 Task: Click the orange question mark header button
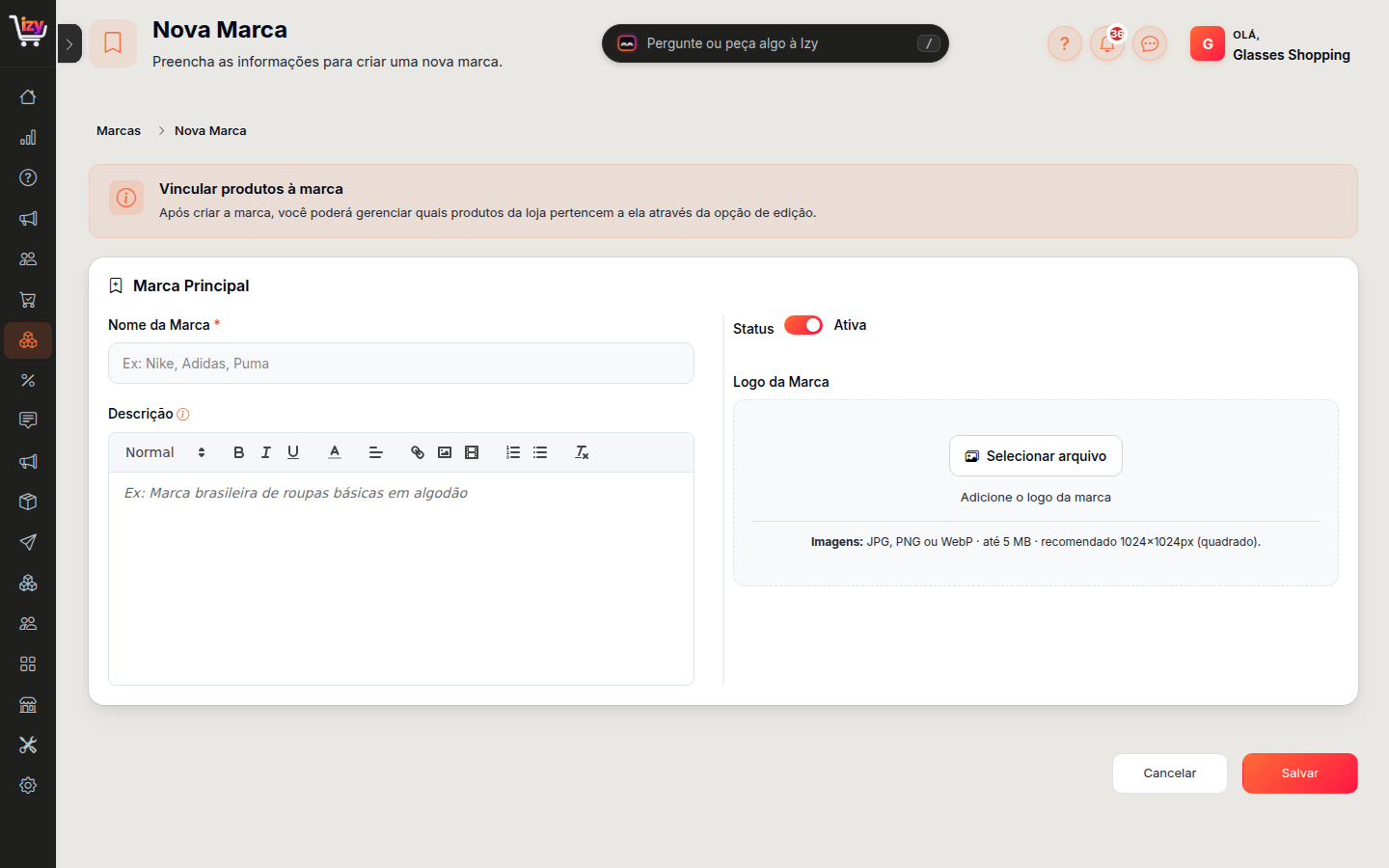1065,43
